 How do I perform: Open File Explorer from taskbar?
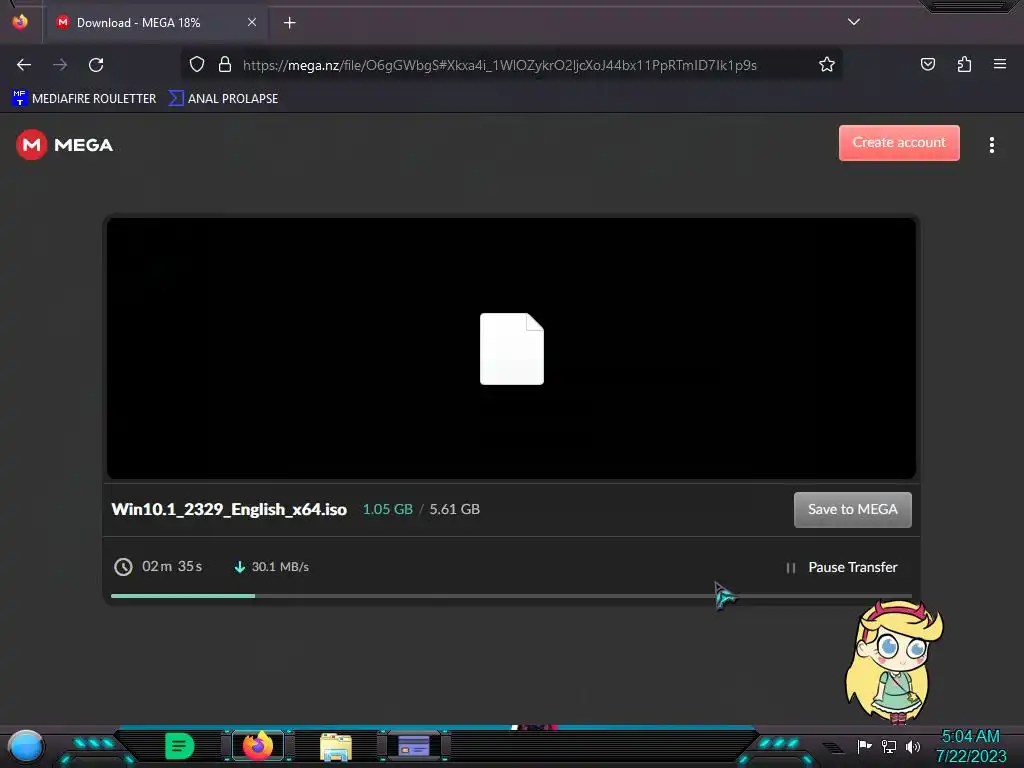336,746
